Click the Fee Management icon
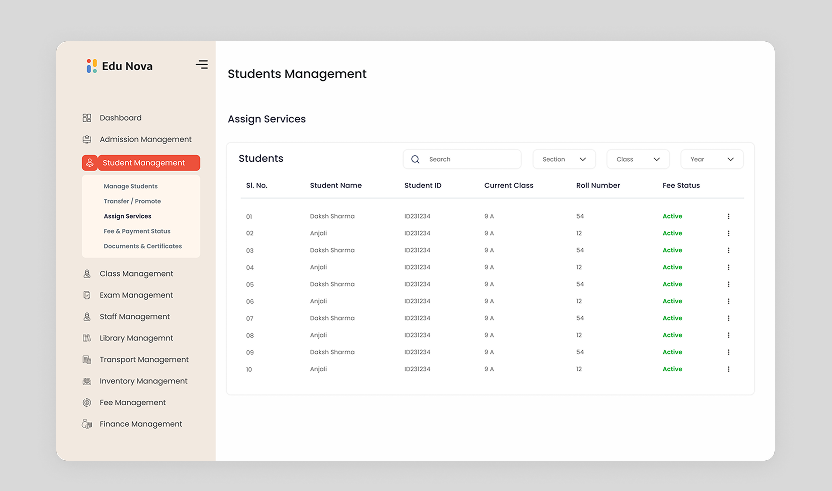 click(87, 403)
